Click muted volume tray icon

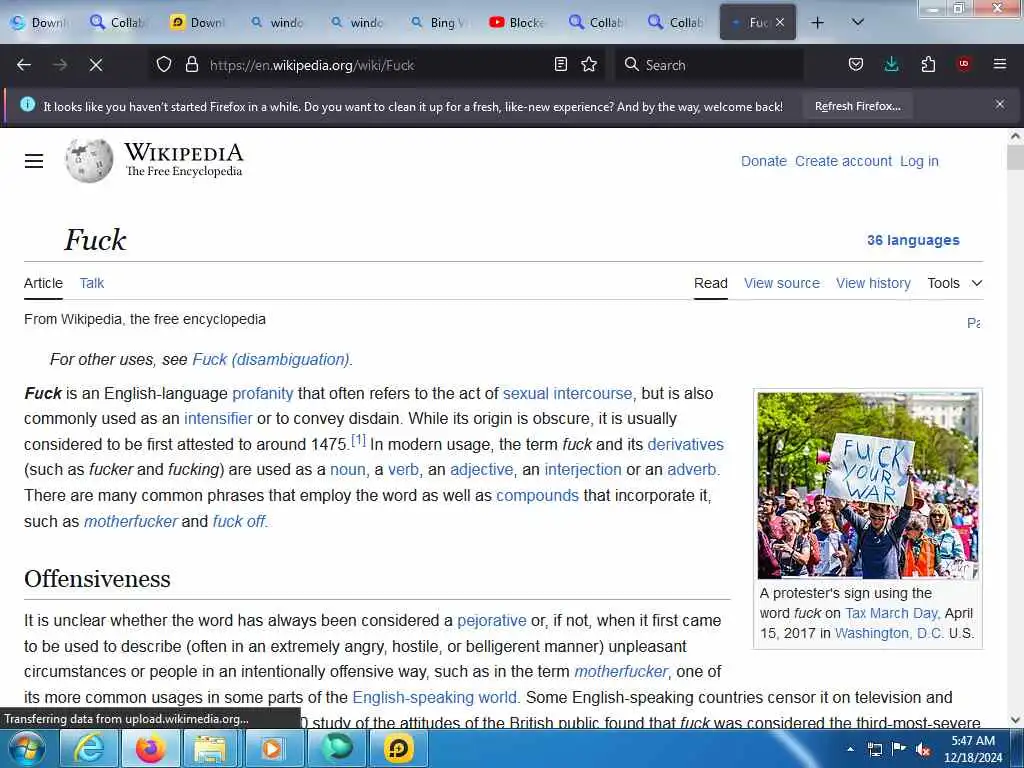[x=923, y=750]
